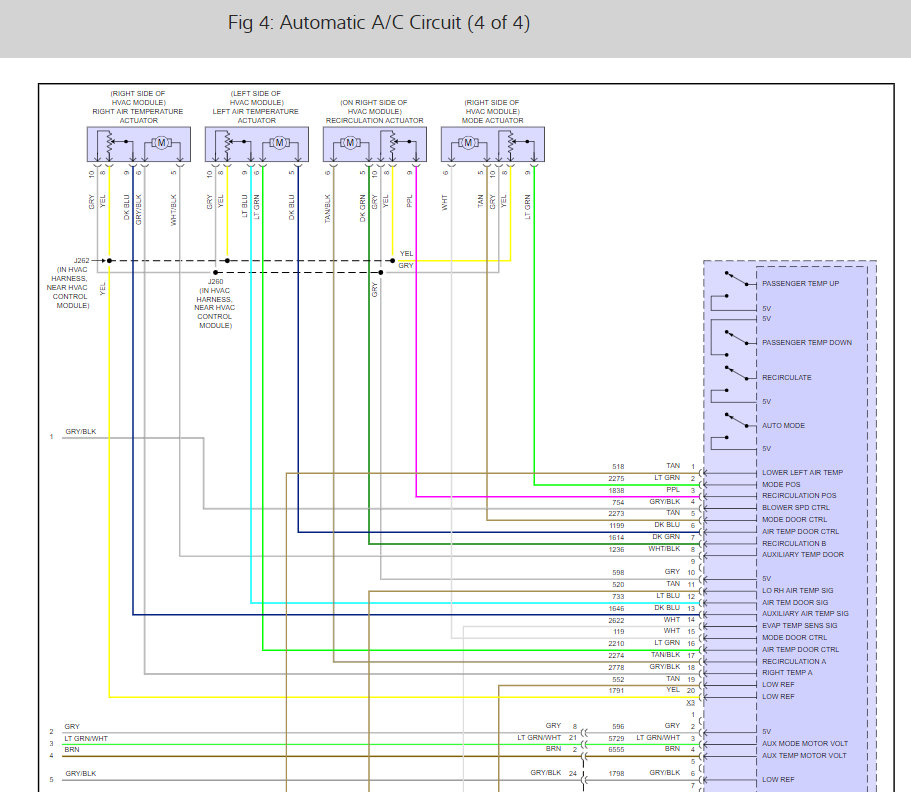This screenshot has height=809, width=911.
Task: Click circuit number 1236 on the WHT/BLK wire
Action: (x=616, y=549)
